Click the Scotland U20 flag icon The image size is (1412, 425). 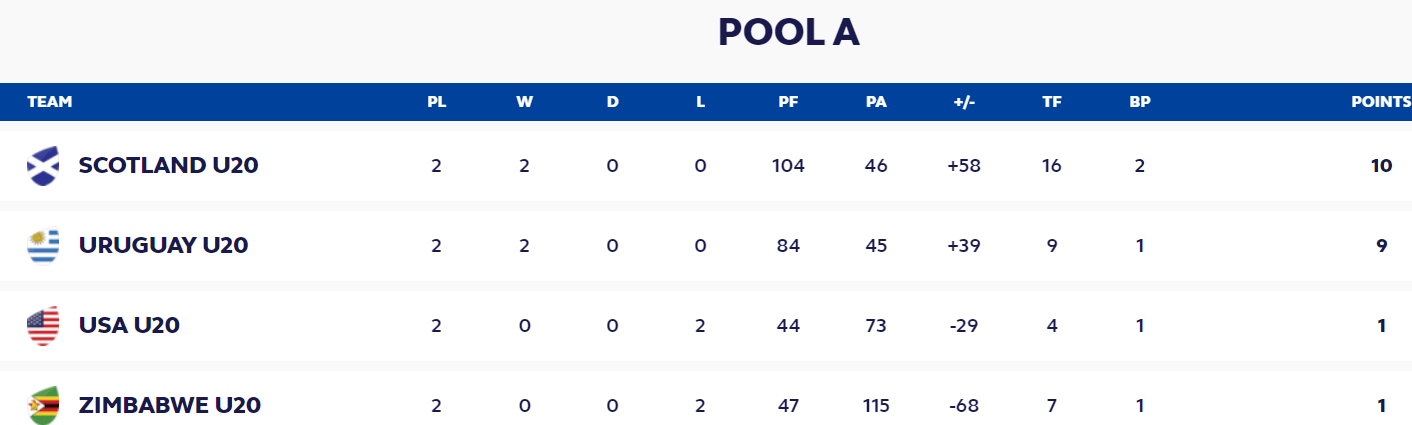click(43, 166)
